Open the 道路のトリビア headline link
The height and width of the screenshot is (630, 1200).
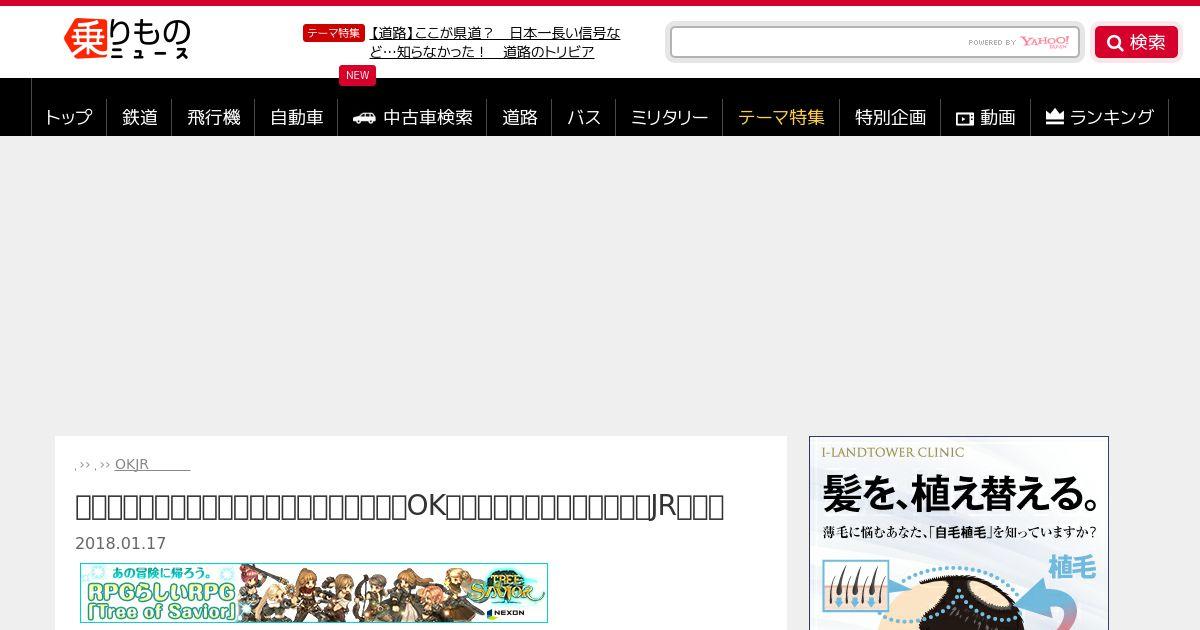[495, 42]
